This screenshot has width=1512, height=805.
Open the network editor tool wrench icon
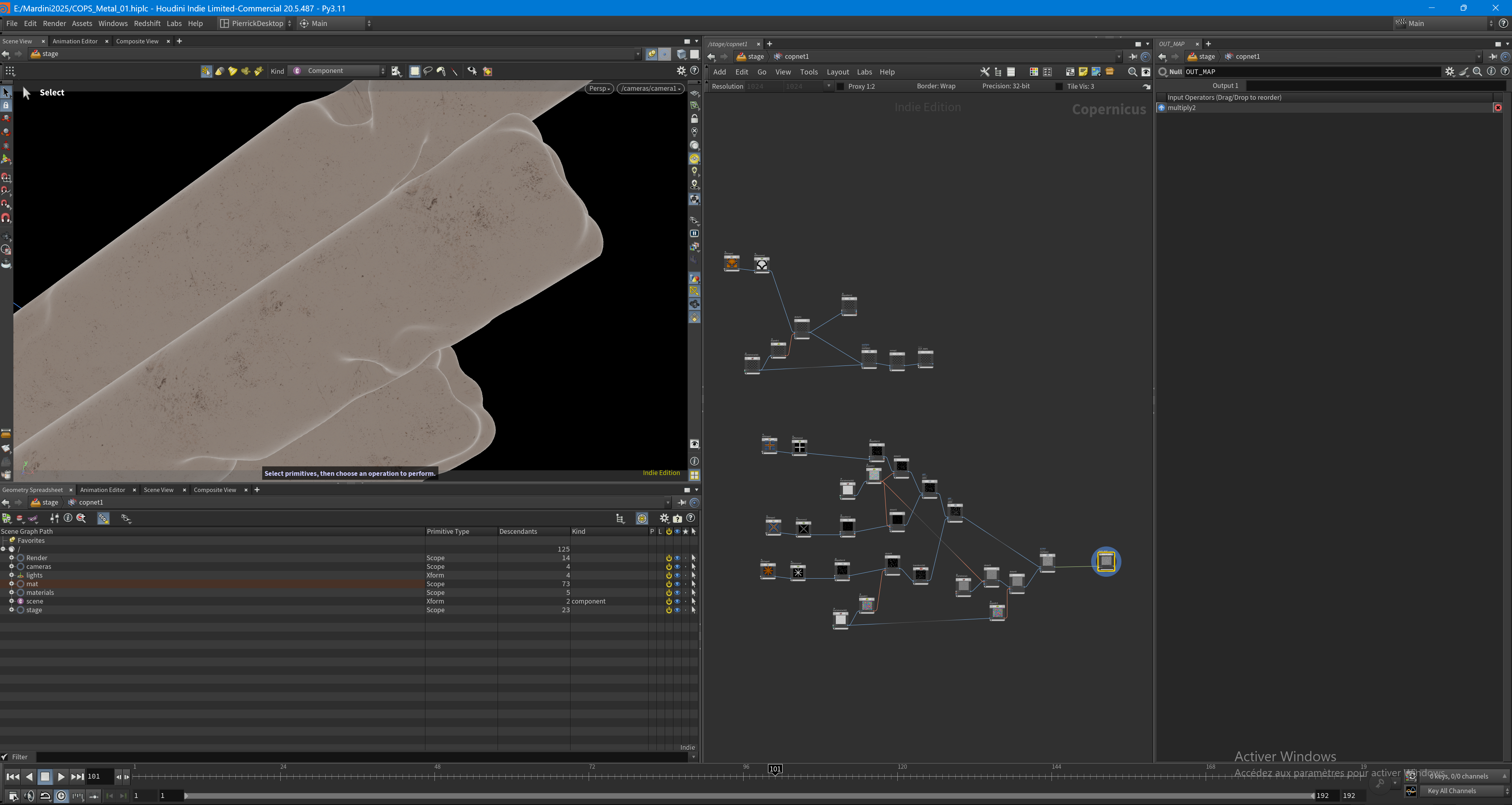[x=985, y=72]
